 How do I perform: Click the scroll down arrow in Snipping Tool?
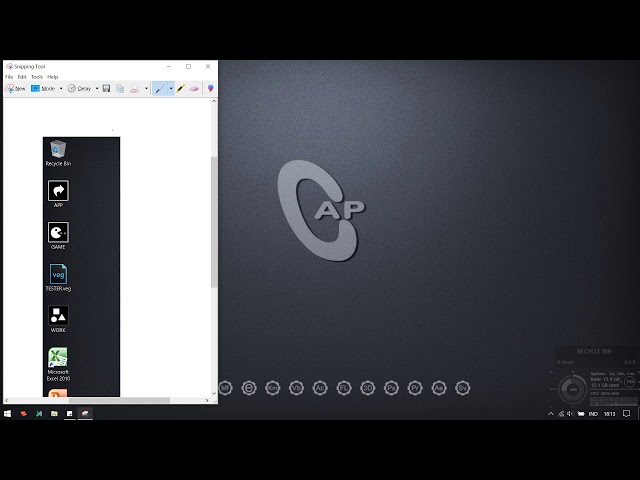214,393
